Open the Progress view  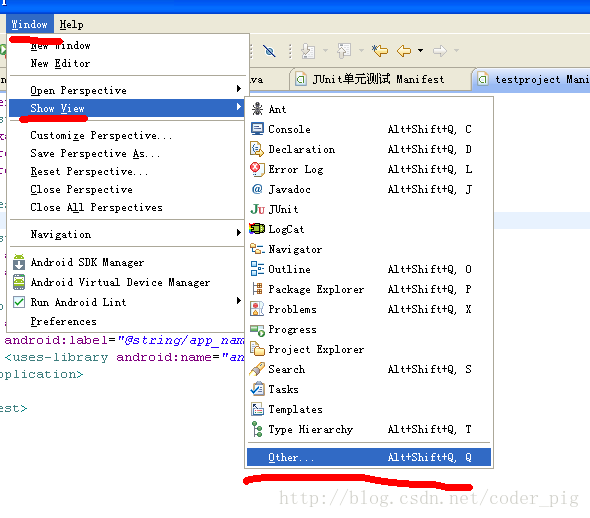369,329
